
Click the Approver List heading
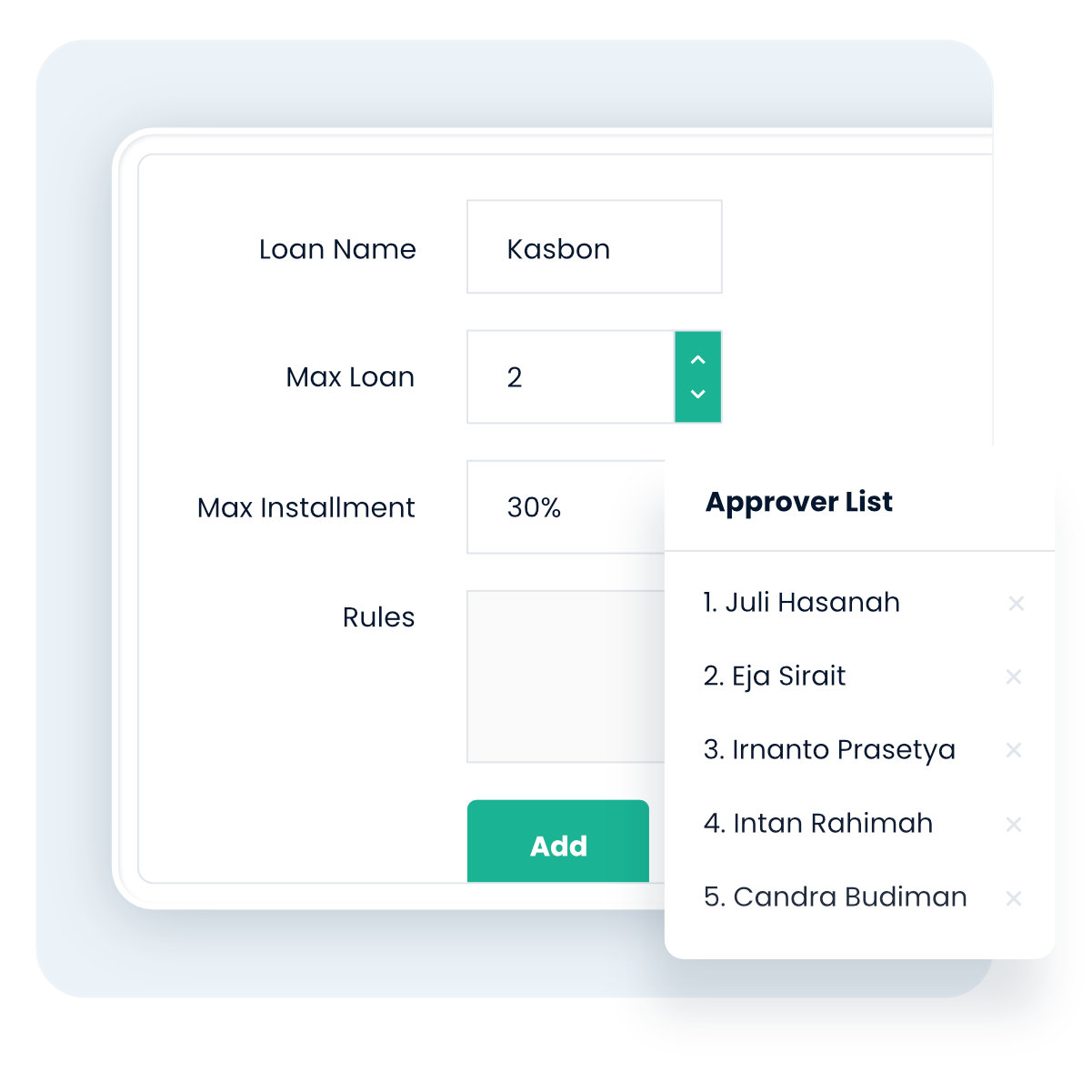click(798, 502)
